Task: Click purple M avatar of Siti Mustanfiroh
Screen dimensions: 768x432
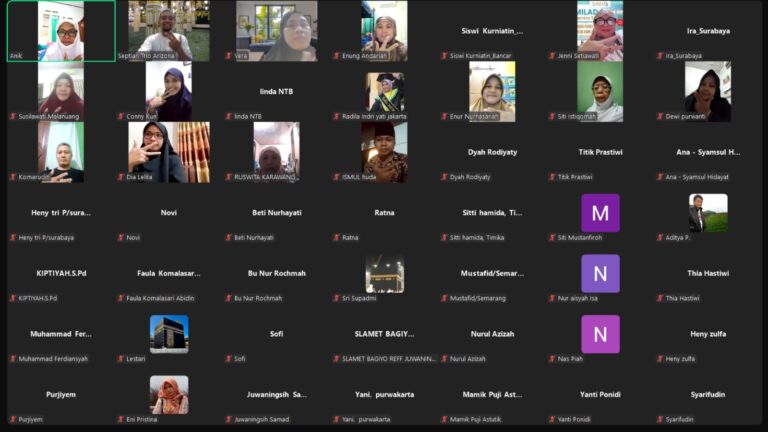Action: point(600,213)
